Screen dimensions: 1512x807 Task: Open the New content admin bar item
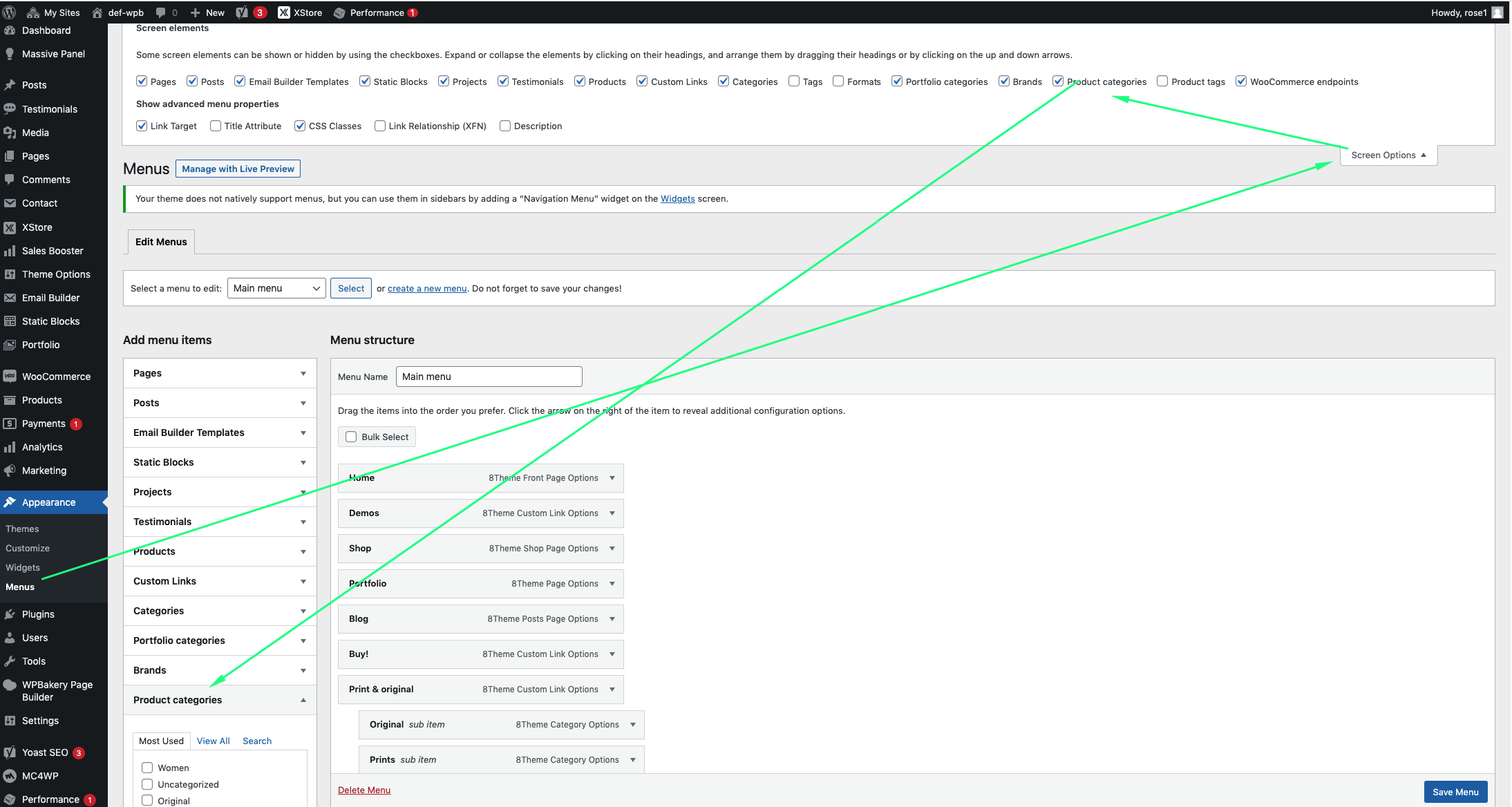pos(207,12)
